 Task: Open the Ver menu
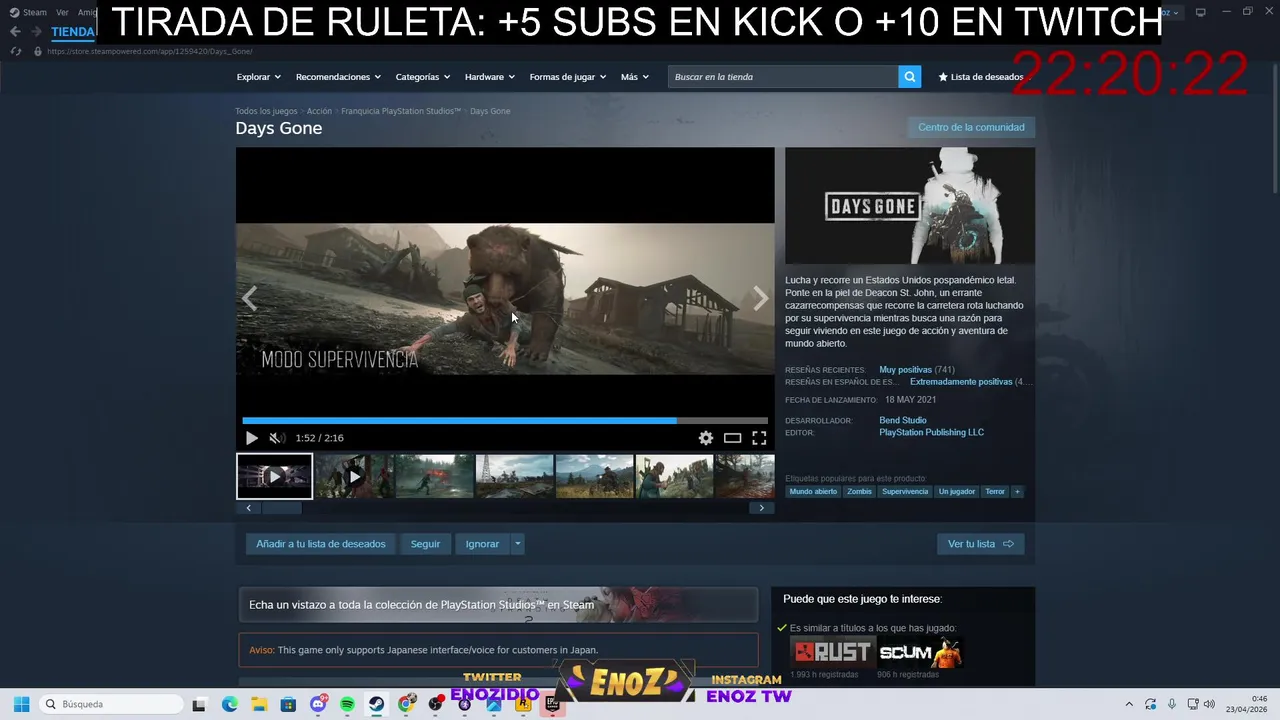tap(63, 13)
